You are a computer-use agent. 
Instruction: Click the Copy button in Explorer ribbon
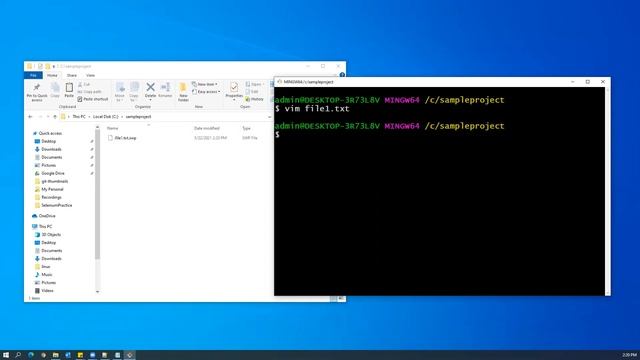tap(55, 90)
